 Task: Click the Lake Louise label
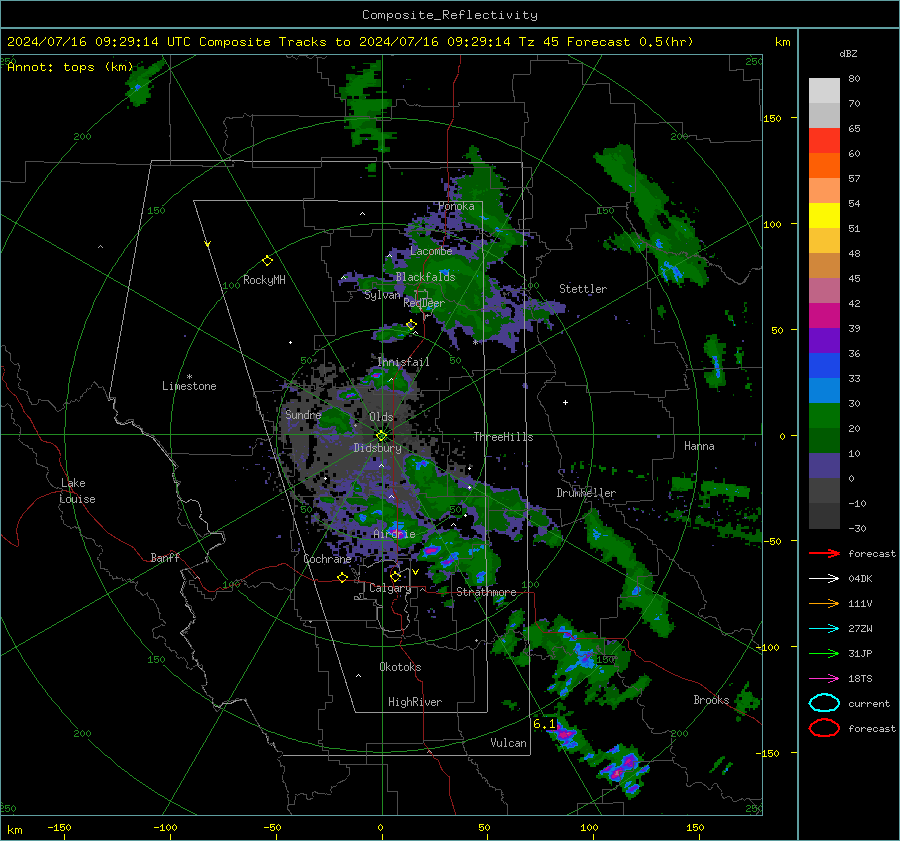coord(78,491)
